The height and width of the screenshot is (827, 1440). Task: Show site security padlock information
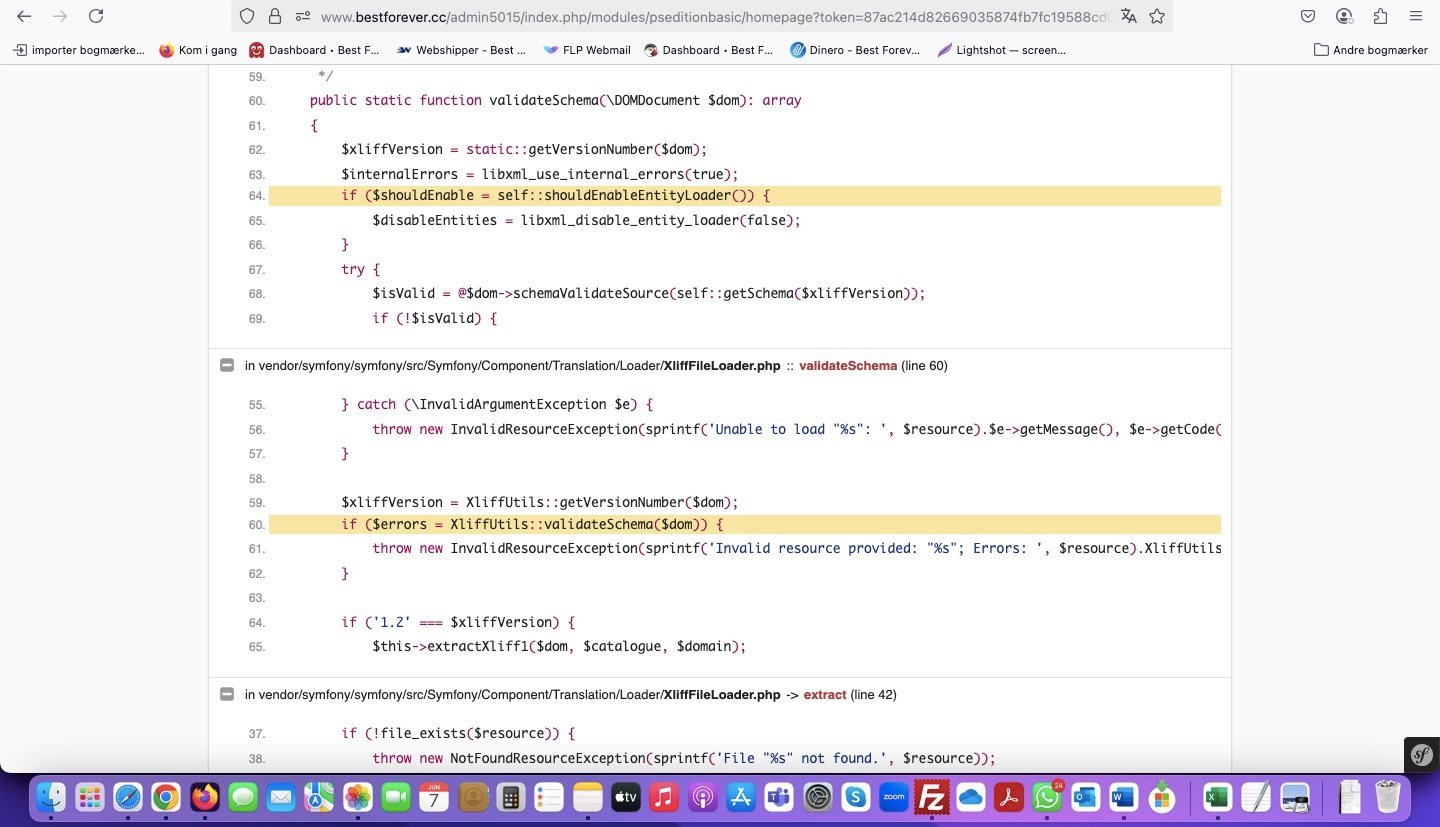click(274, 16)
